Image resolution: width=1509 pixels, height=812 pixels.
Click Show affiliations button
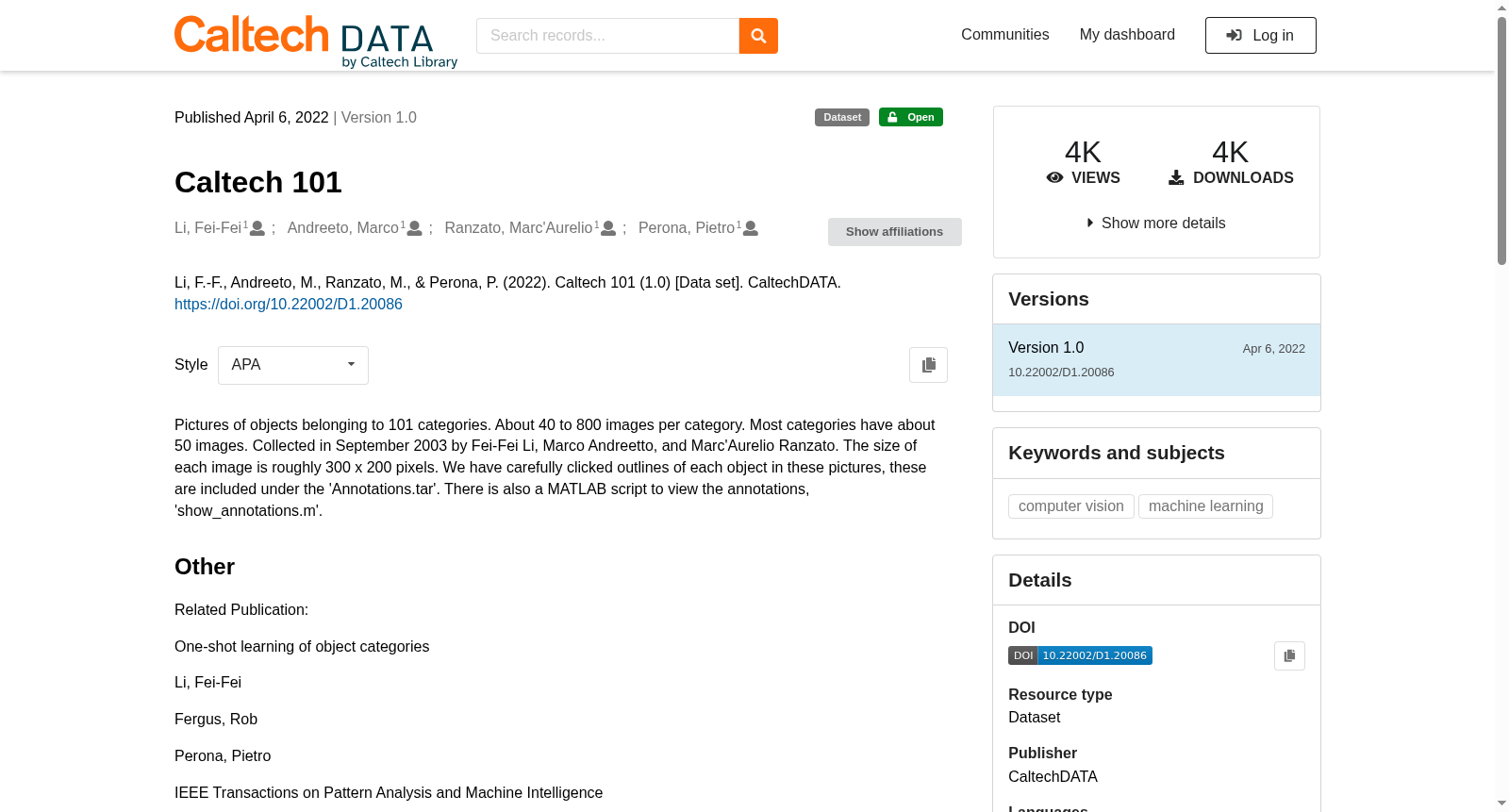click(895, 232)
